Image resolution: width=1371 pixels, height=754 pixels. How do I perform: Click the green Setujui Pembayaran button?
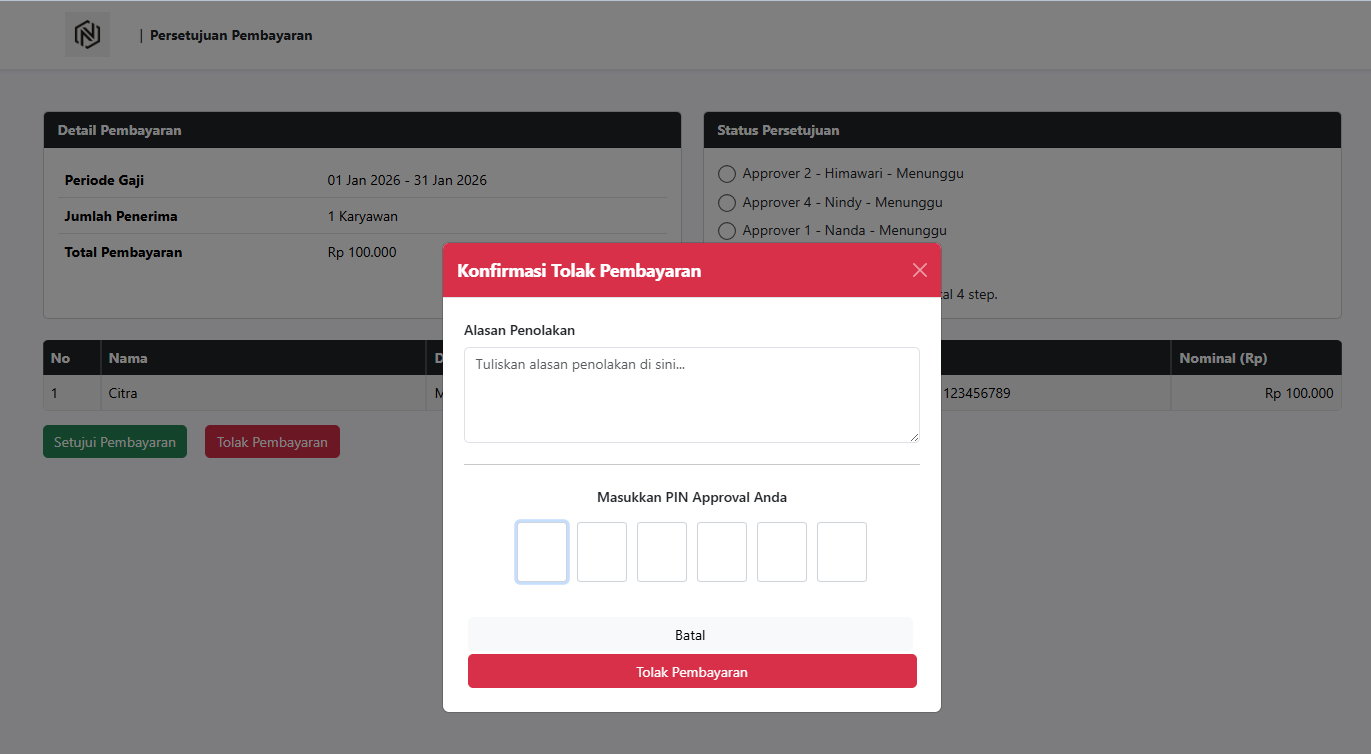point(115,442)
